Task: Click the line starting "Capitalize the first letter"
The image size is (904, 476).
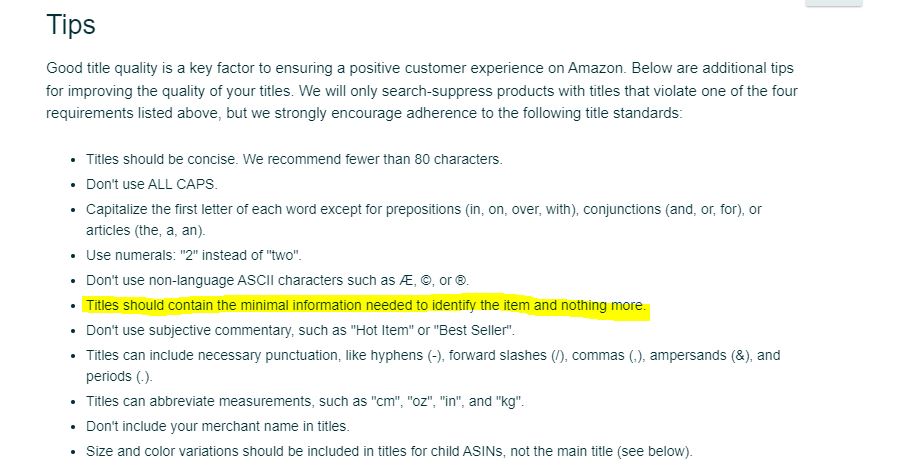Action: [x=424, y=209]
